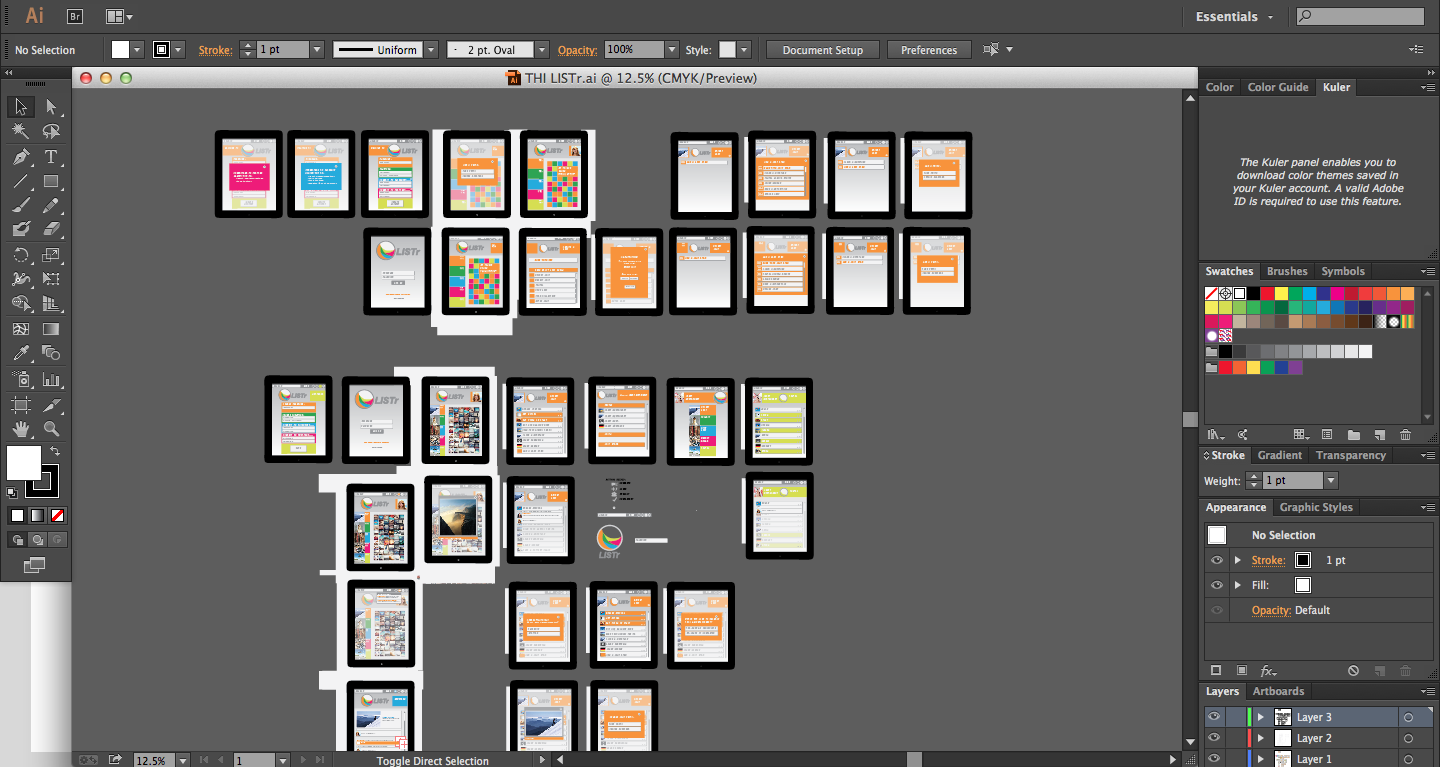Open Opacity percentage dropdown
The height and width of the screenshot is (767, 1440).
[672, 49]
